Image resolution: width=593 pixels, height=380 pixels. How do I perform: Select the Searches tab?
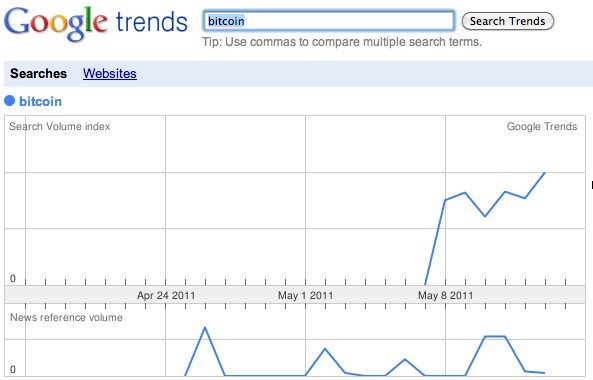coord(38,73)
